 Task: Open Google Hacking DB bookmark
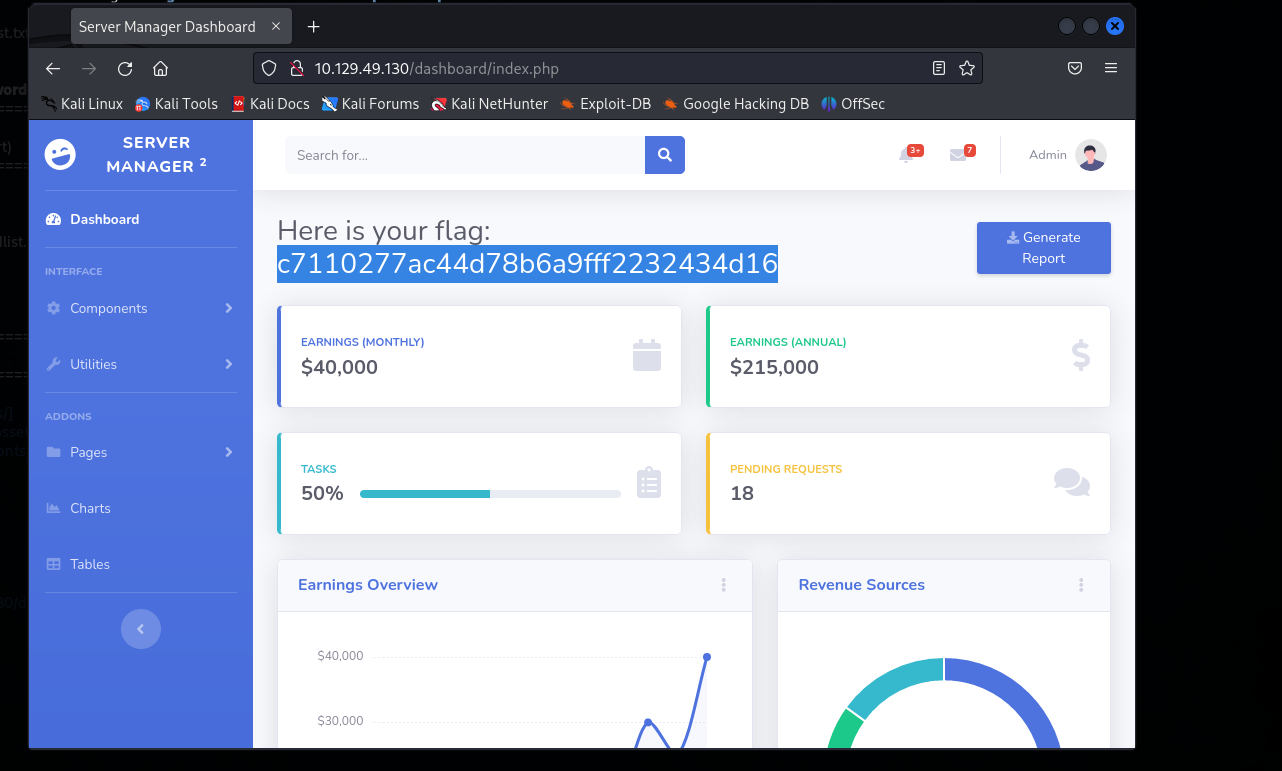point(736,104)
